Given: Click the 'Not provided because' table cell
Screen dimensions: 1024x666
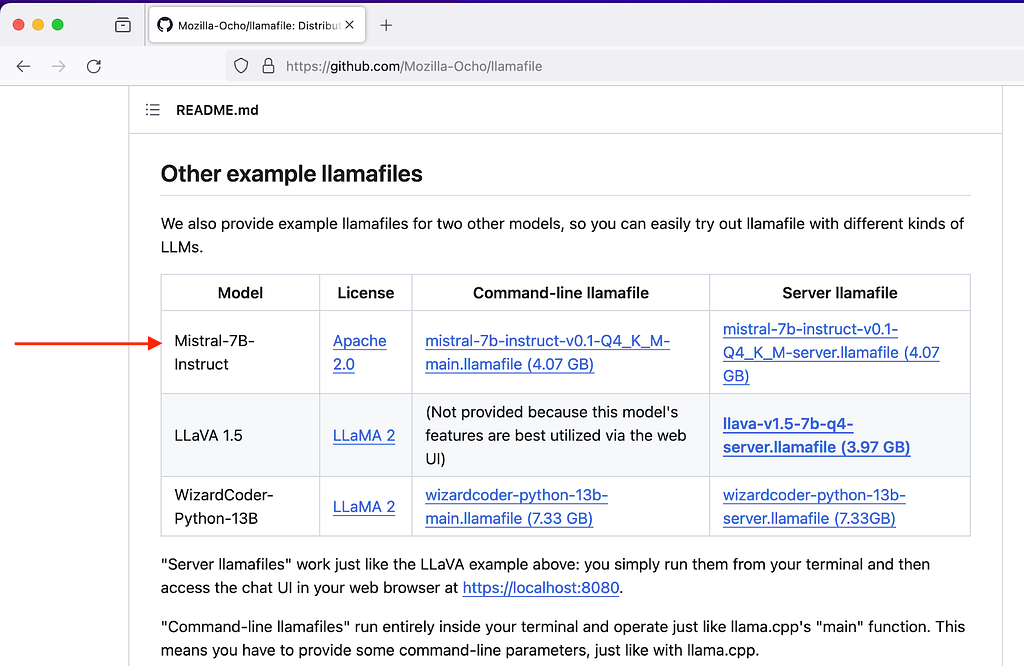Looking at the screenshot, I should (560, 436).
